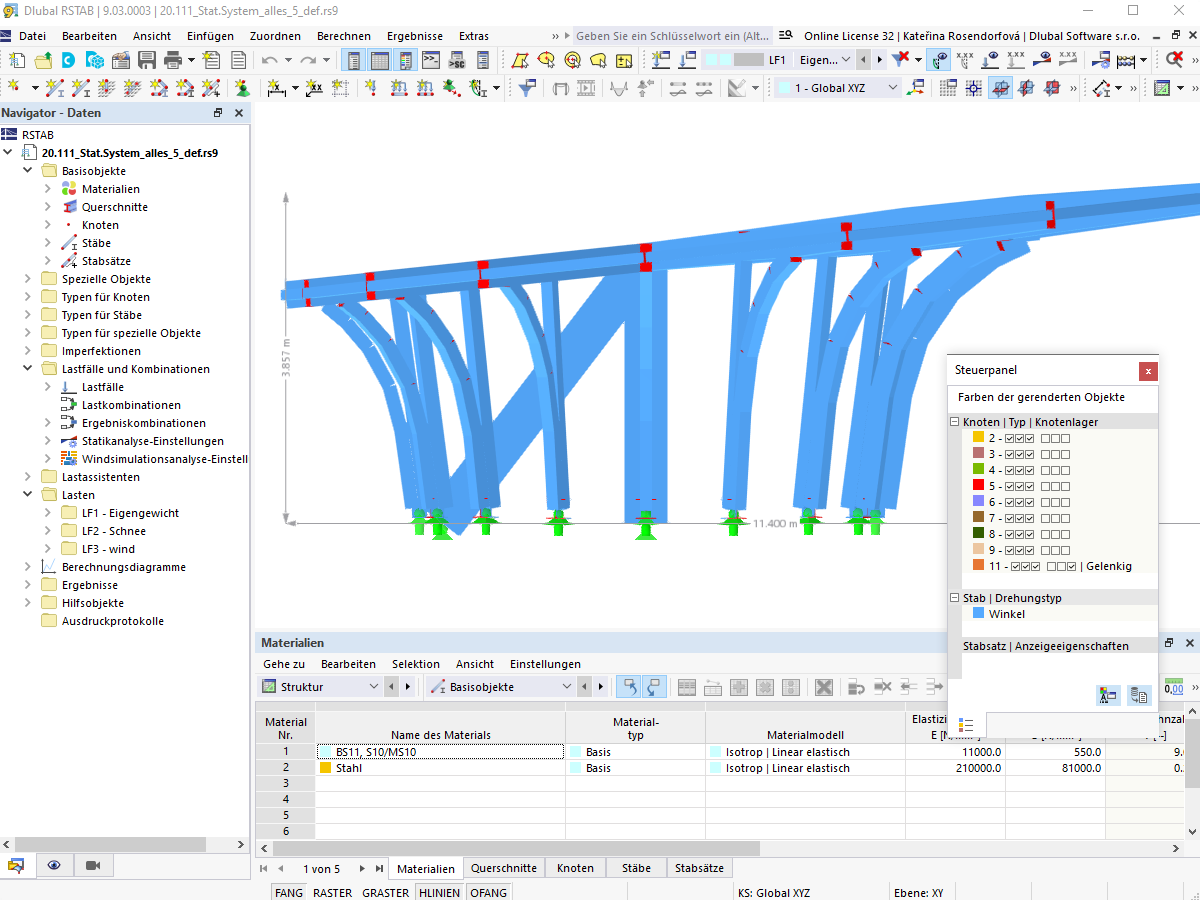Click the orange swatch for Stahl material
1200x900 pixels.
[x=325, y=768]
